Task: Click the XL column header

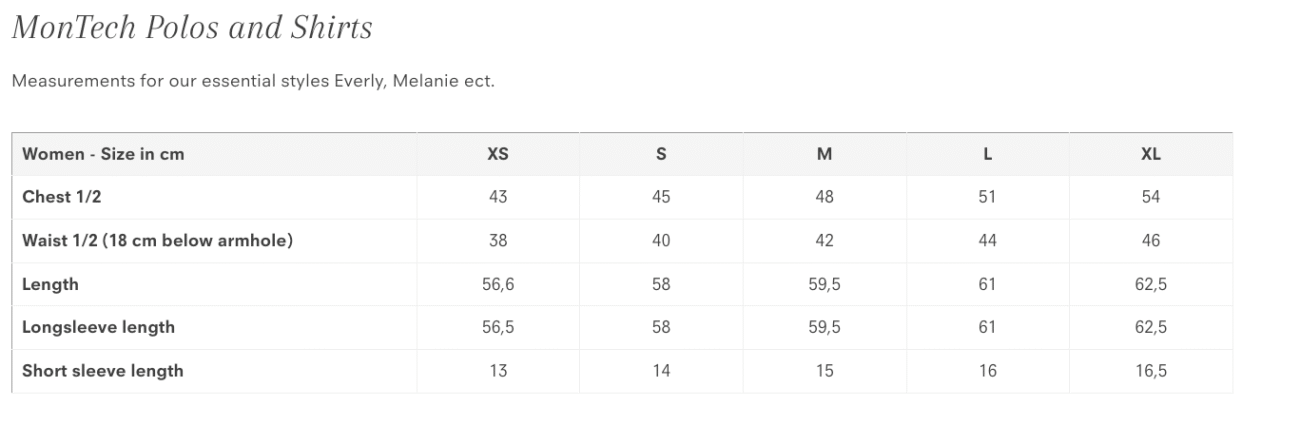Action: pyautogui.click(x=1151, y=154)
